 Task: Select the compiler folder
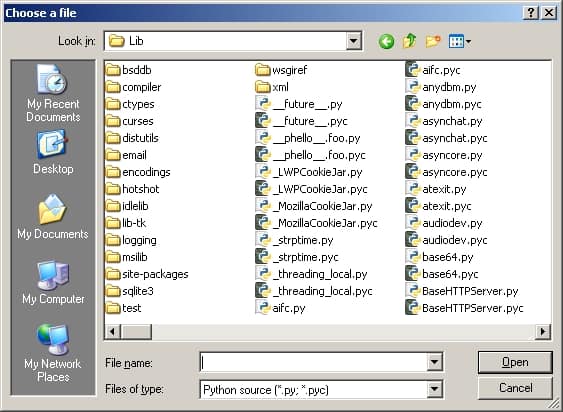[134, 87]
